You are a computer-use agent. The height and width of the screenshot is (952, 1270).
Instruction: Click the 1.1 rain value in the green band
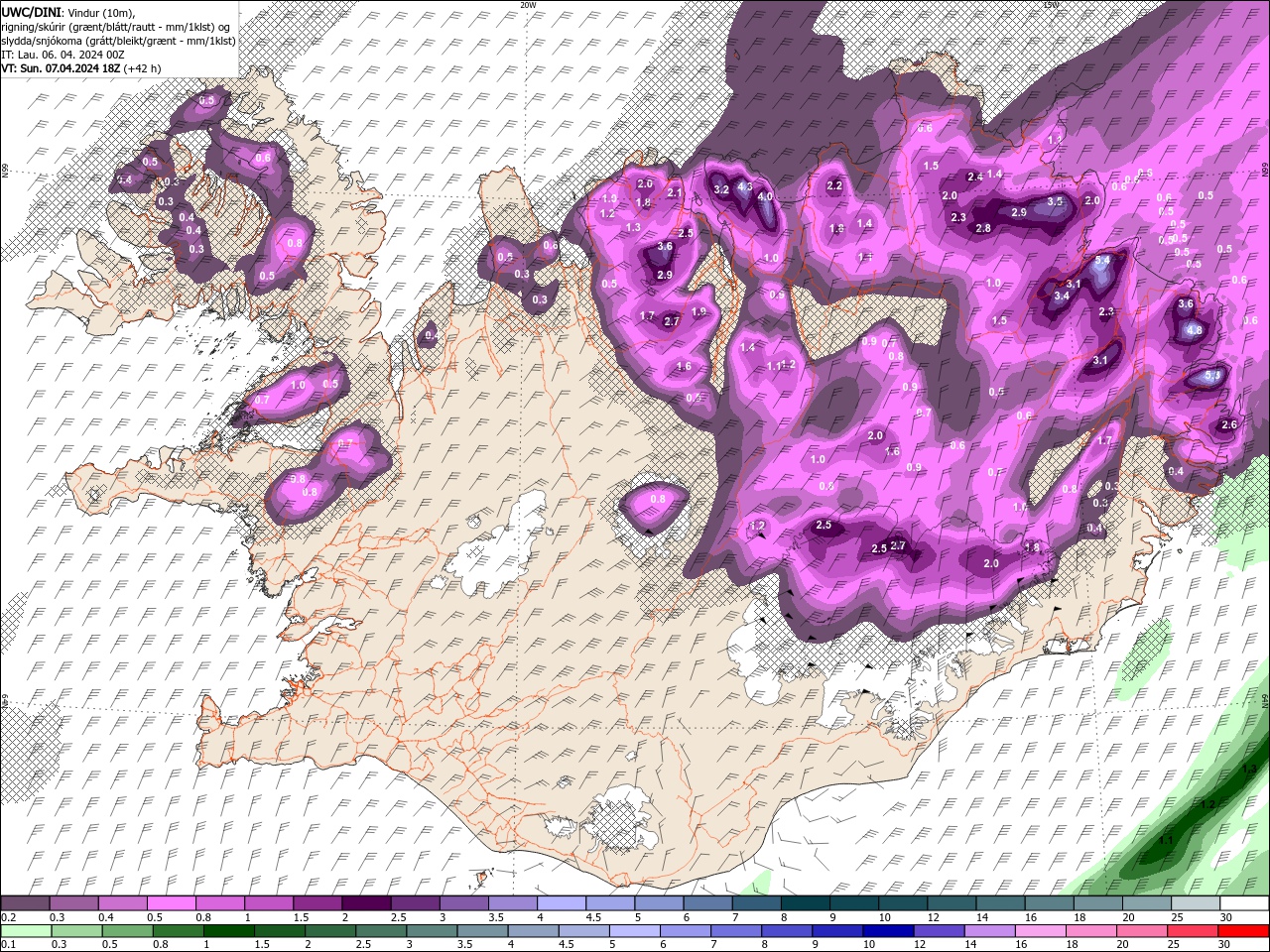tap(1166, 840)
